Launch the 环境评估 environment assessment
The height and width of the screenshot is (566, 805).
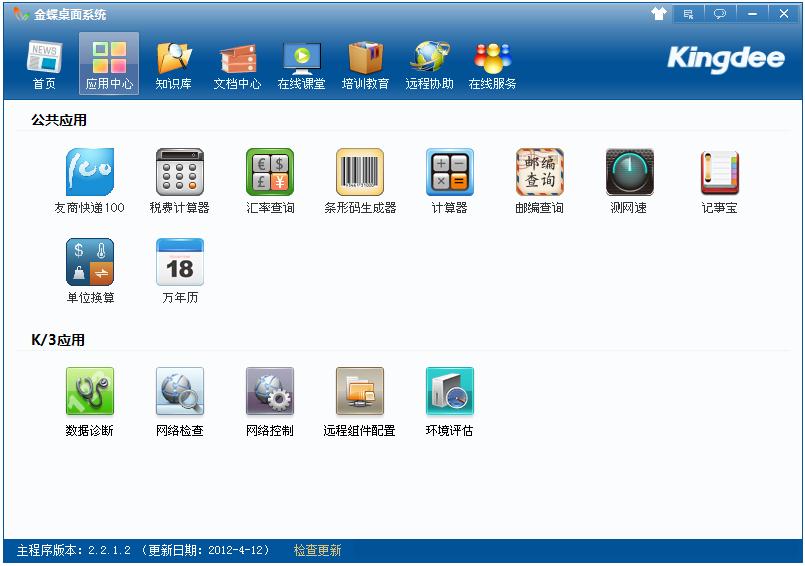click(450, 391)
